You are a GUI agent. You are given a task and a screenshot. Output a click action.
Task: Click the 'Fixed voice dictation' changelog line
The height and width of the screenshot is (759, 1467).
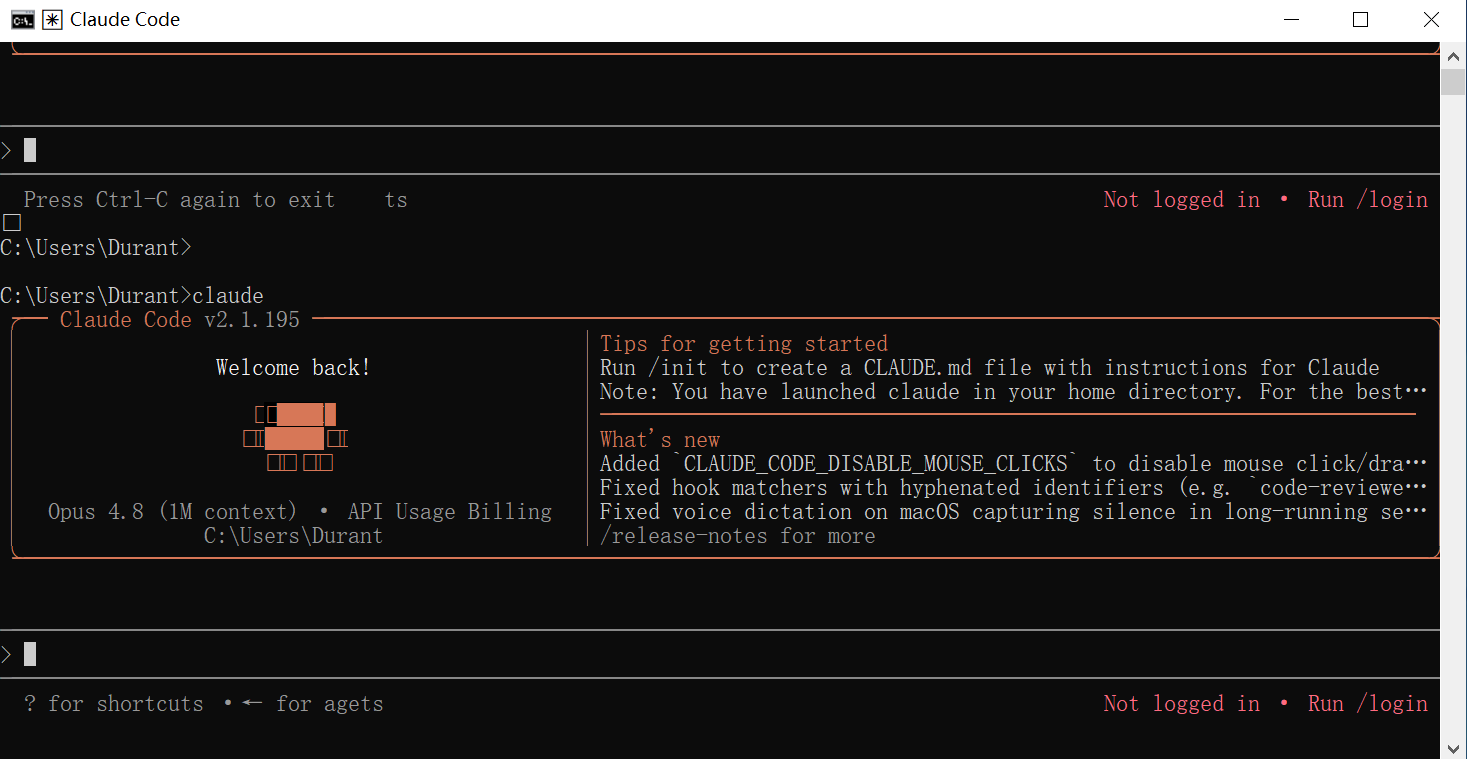[x=1013, y=512]
